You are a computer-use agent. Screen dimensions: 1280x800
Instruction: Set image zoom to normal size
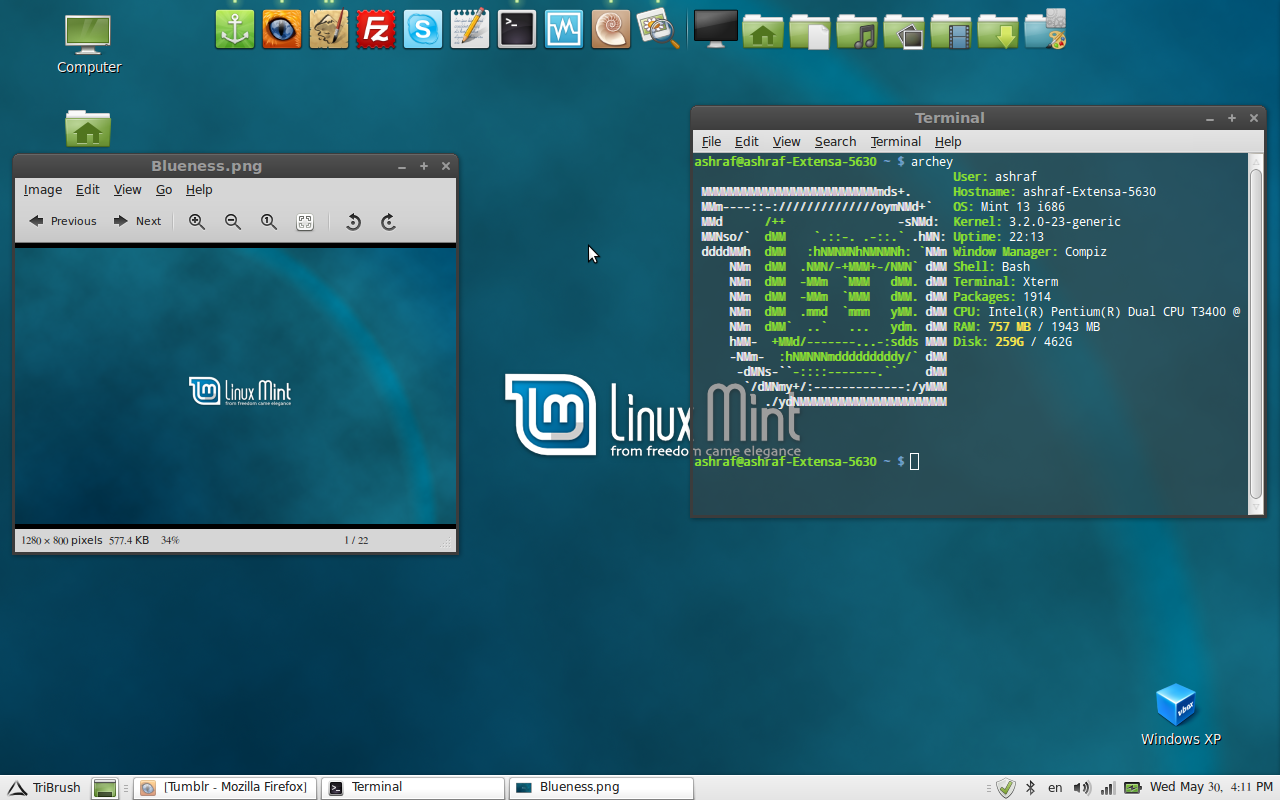(x=269, y=222)
